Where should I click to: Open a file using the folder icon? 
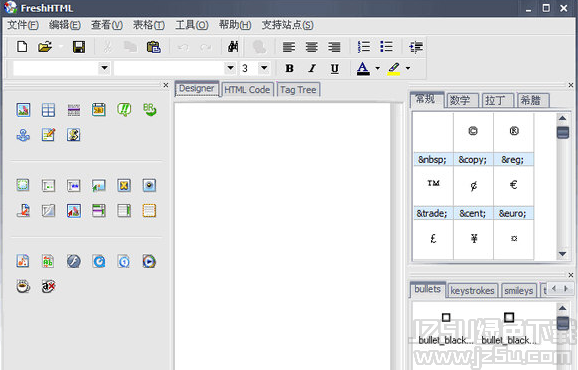coord(45,47)
